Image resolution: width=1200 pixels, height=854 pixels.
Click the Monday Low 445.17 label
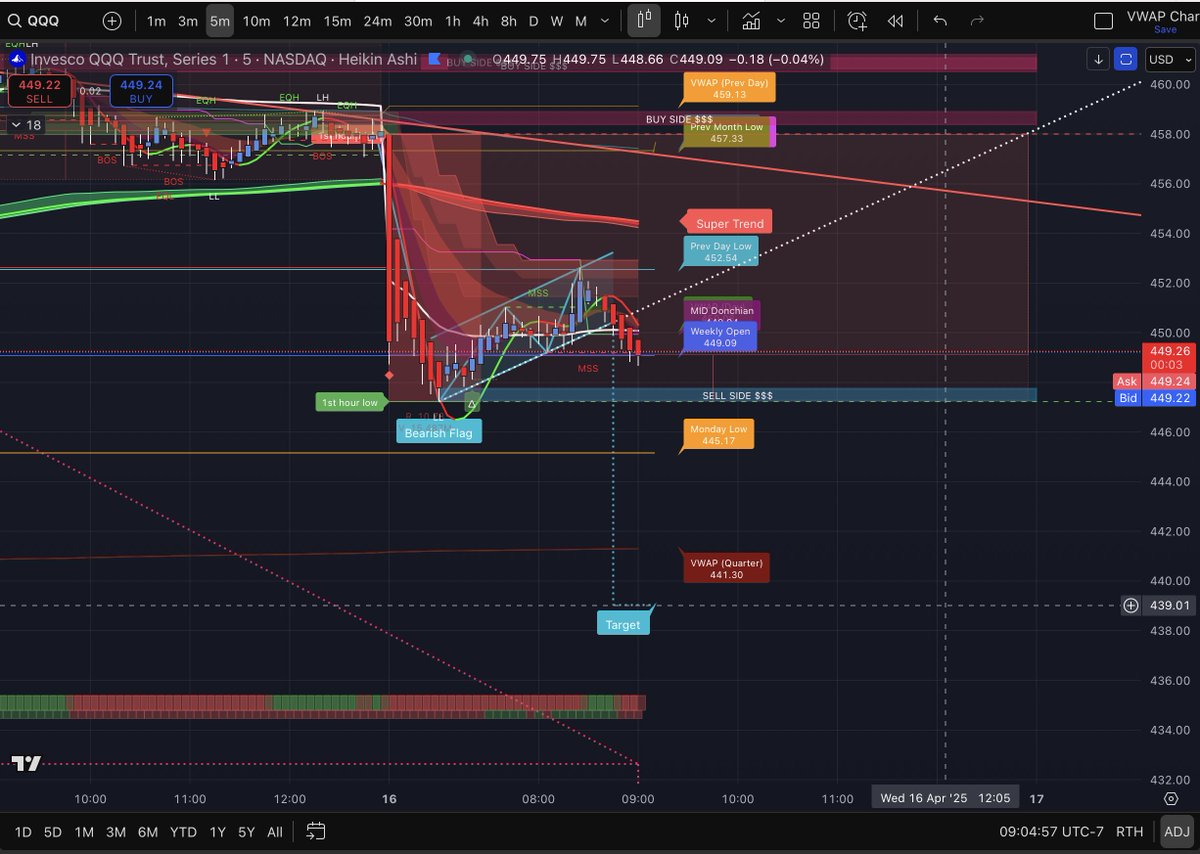718,434
